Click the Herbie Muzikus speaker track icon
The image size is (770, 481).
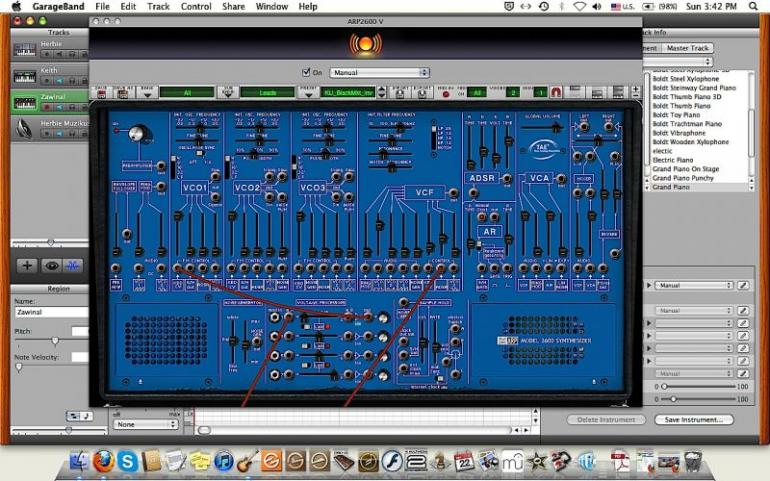tap(24, 129)
